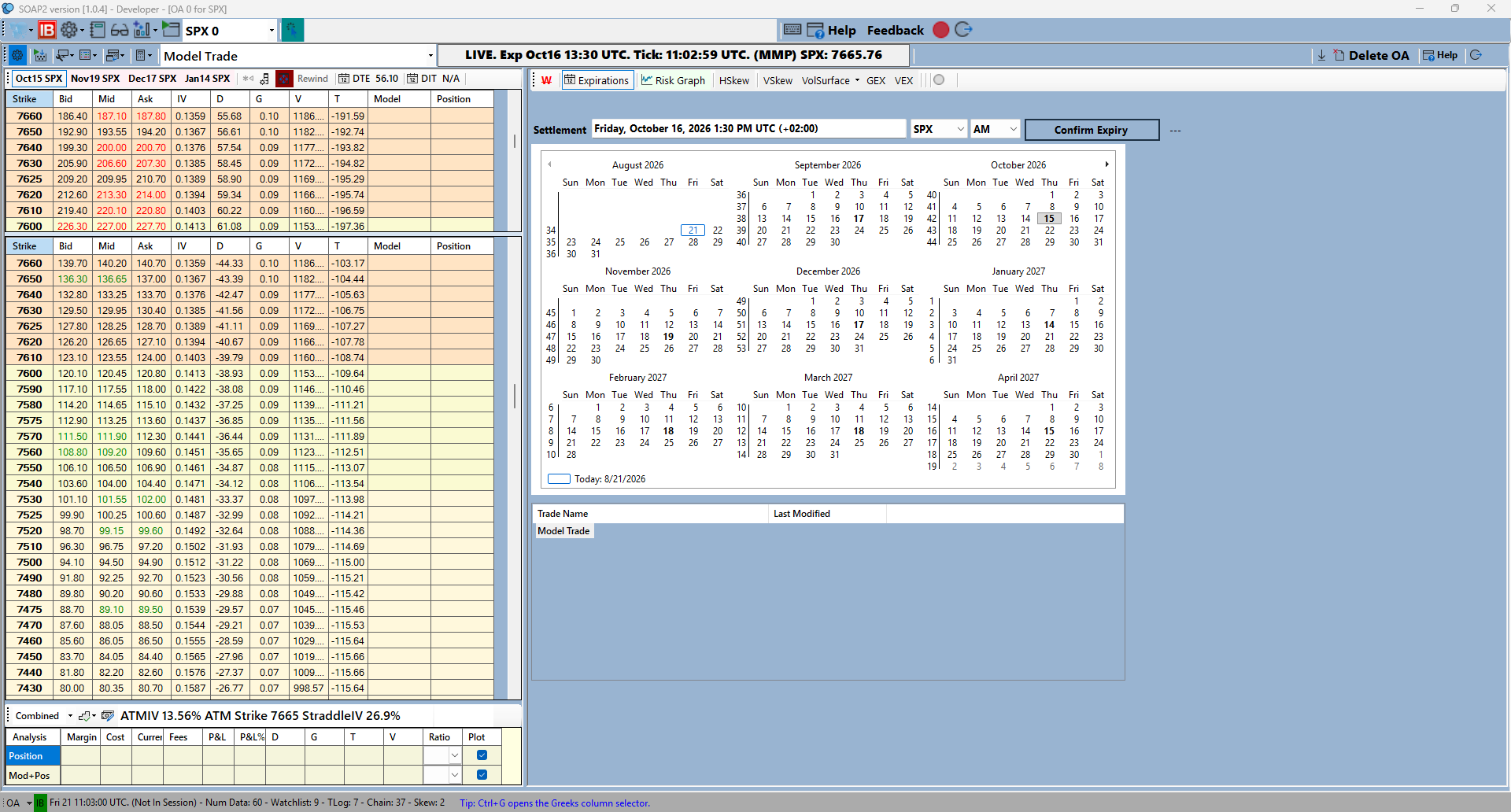Click the download arrow beside Delete OA
1511x812 pixels.
(1321, 55)
